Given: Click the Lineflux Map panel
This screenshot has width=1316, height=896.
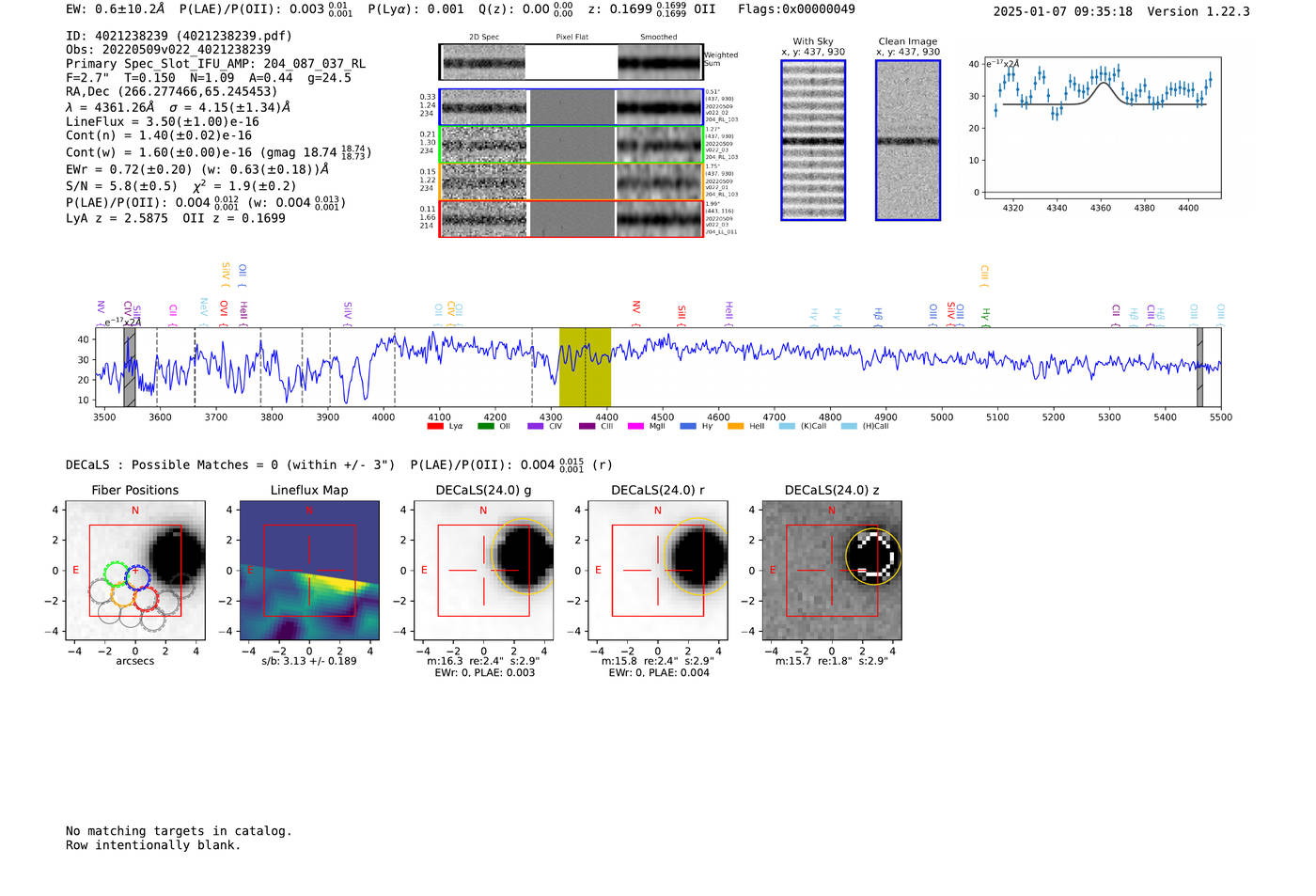Looking at the screenshot, I should tap(309, 571).
